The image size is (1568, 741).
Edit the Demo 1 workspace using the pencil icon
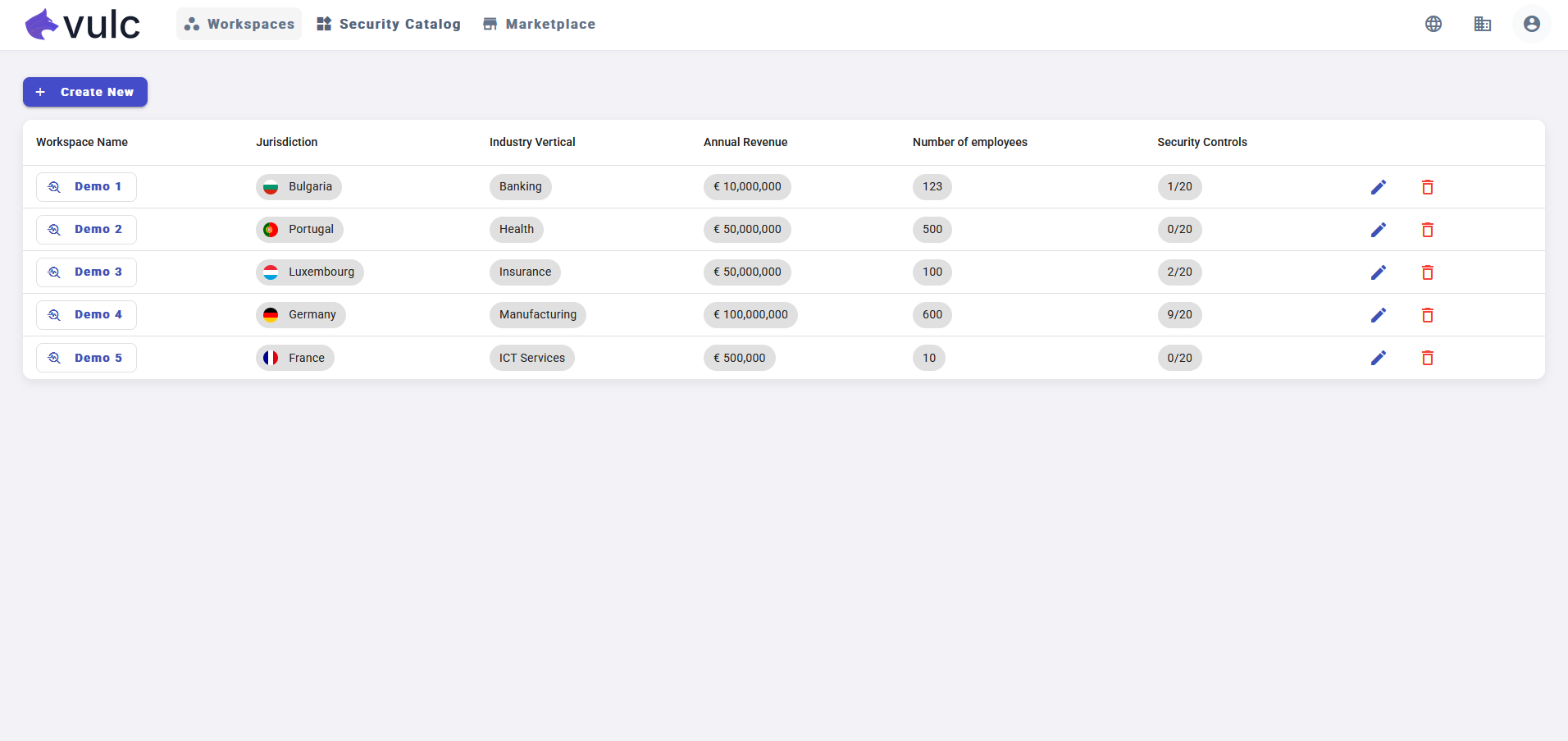(x=1379, y=187)
